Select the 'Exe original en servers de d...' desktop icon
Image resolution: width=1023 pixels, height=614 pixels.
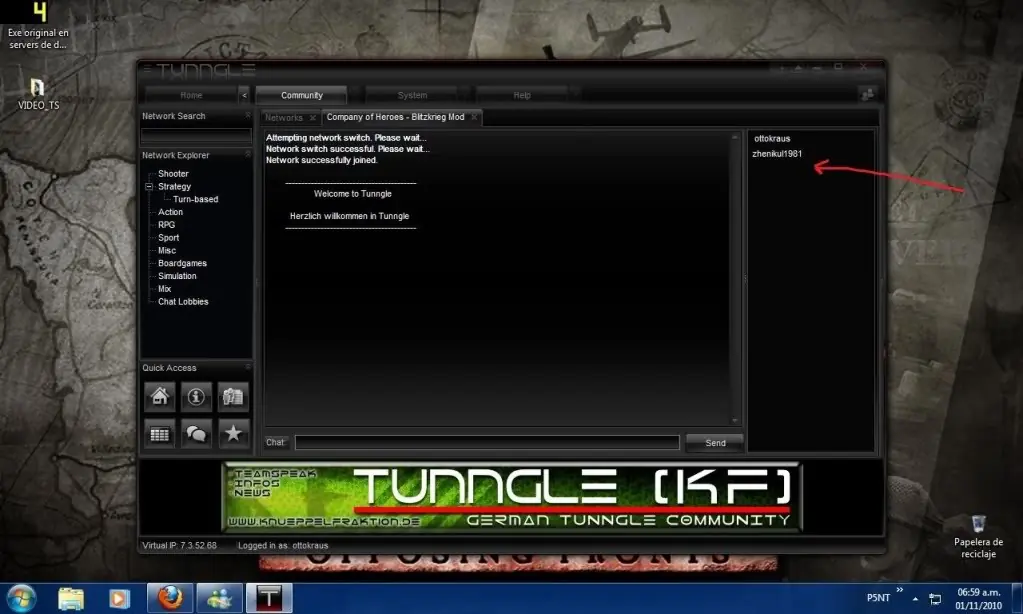point(38,26)
